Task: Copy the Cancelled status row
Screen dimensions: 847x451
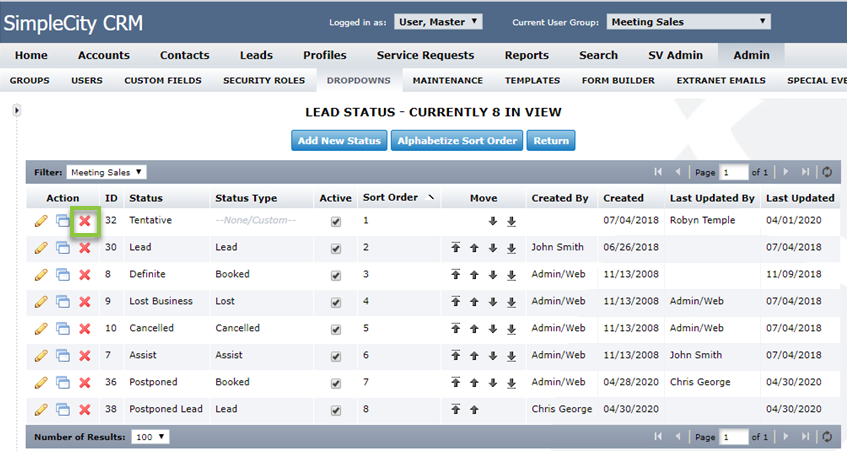Action: click(x=63, y=329)
